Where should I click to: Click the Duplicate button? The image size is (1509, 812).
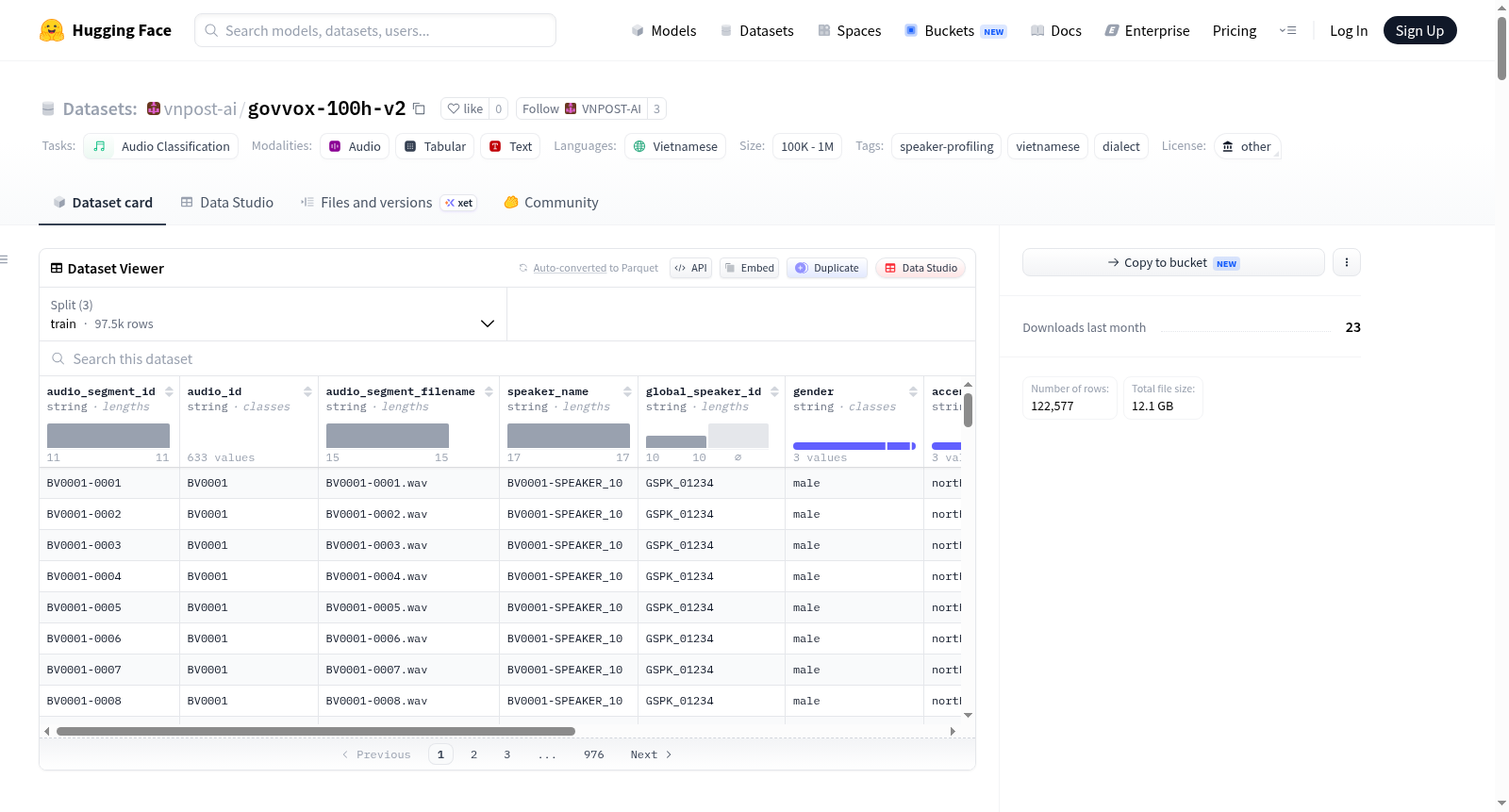pyautogui.click(x=827, y=268)
